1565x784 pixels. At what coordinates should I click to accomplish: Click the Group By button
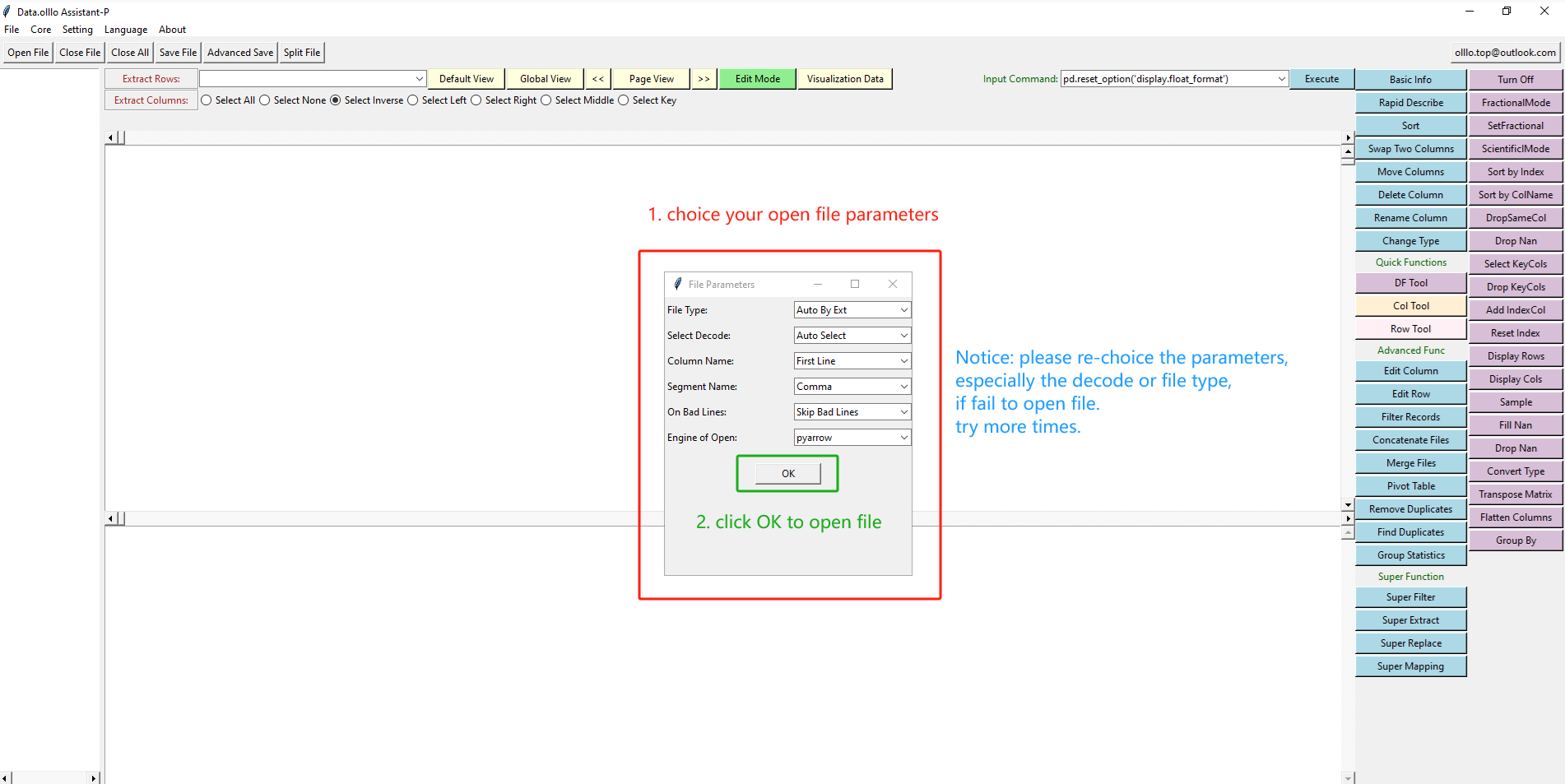click(1516, 540)
